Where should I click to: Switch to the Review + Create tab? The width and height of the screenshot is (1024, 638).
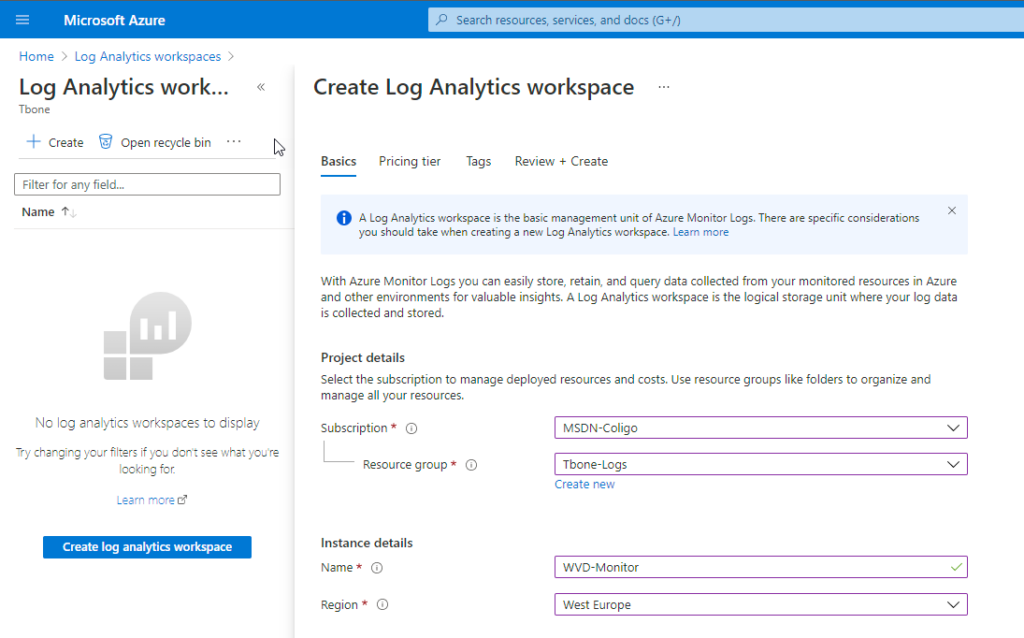561,161
